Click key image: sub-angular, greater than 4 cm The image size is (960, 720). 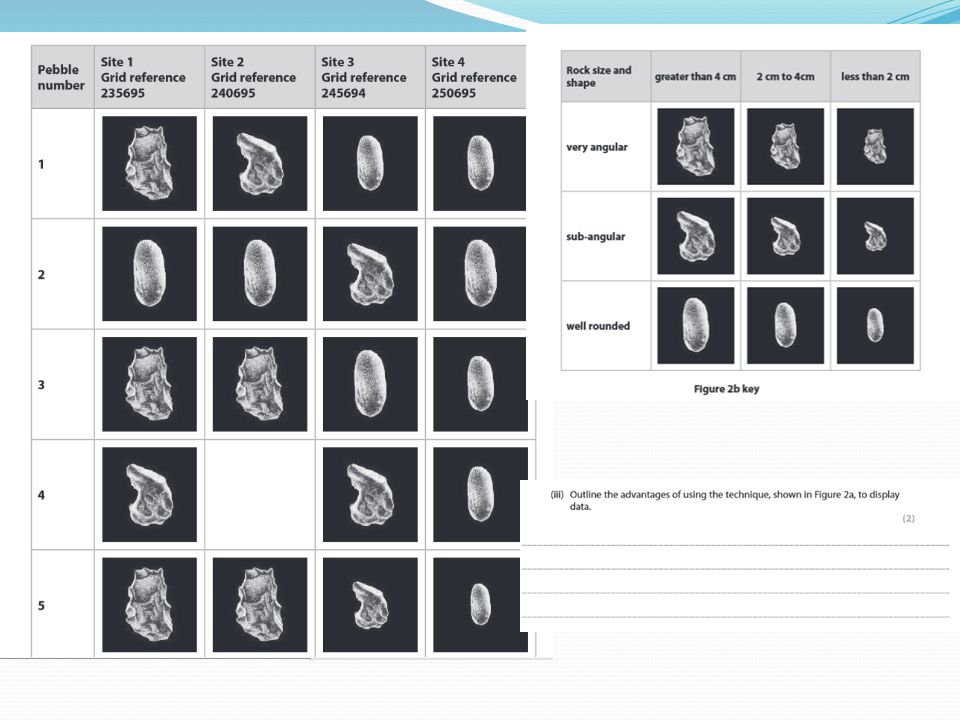(x=696, y=236)
